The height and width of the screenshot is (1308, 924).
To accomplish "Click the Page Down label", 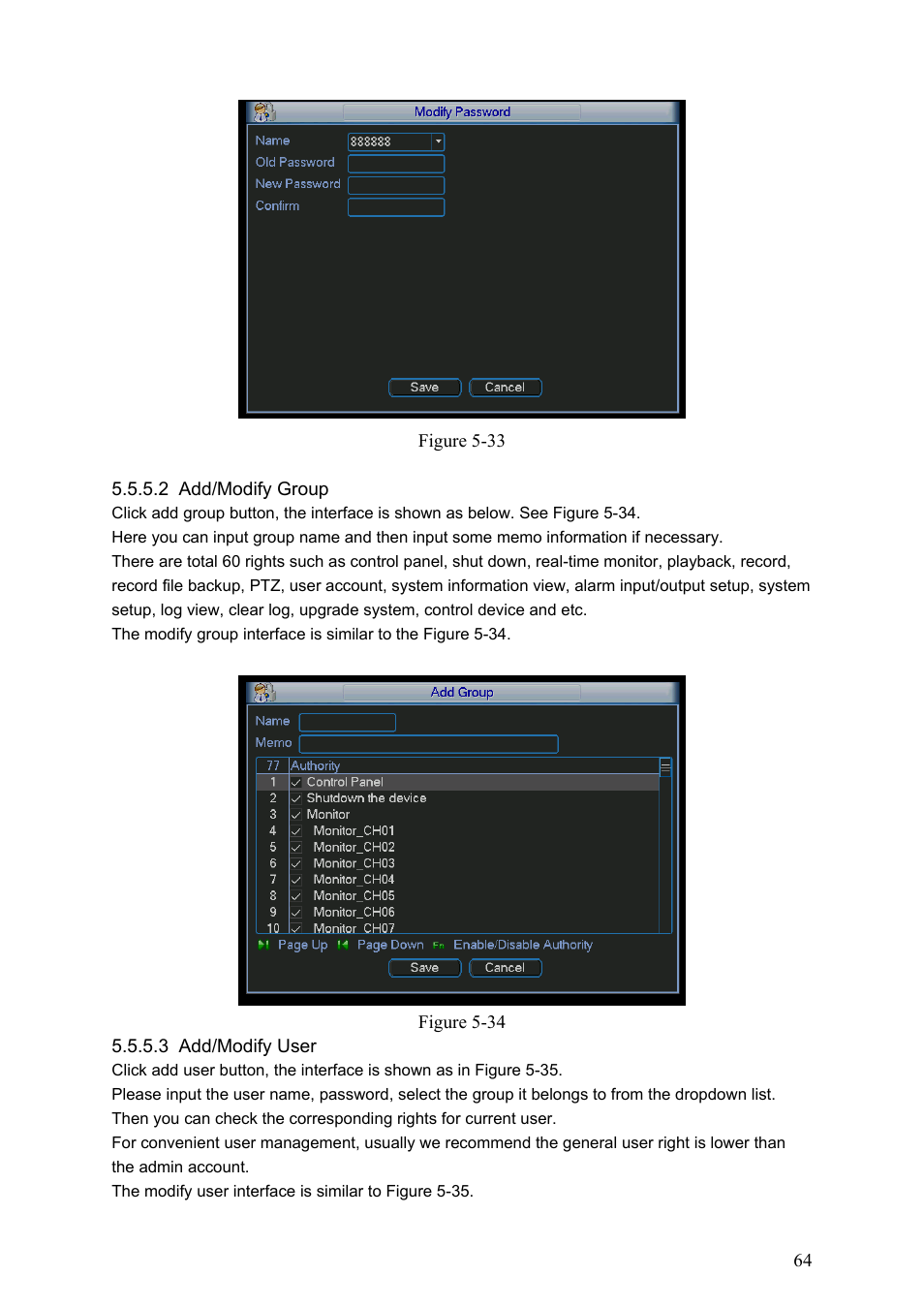I will point(390,945).
